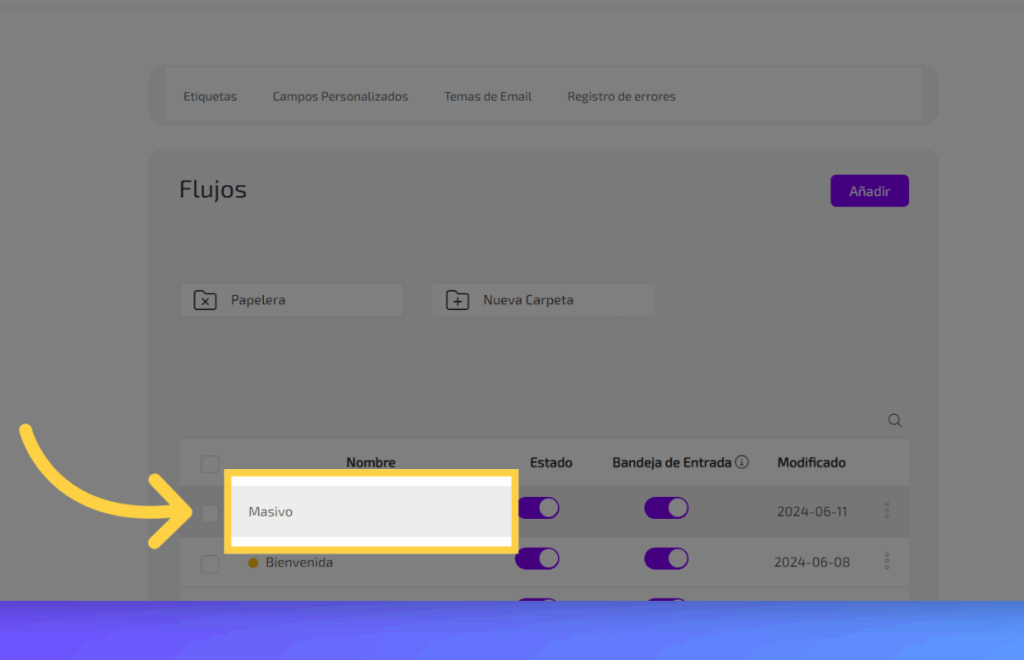Create a Nueva Carpeta folder
This screenshot has width=1024, height=660.
543,300
